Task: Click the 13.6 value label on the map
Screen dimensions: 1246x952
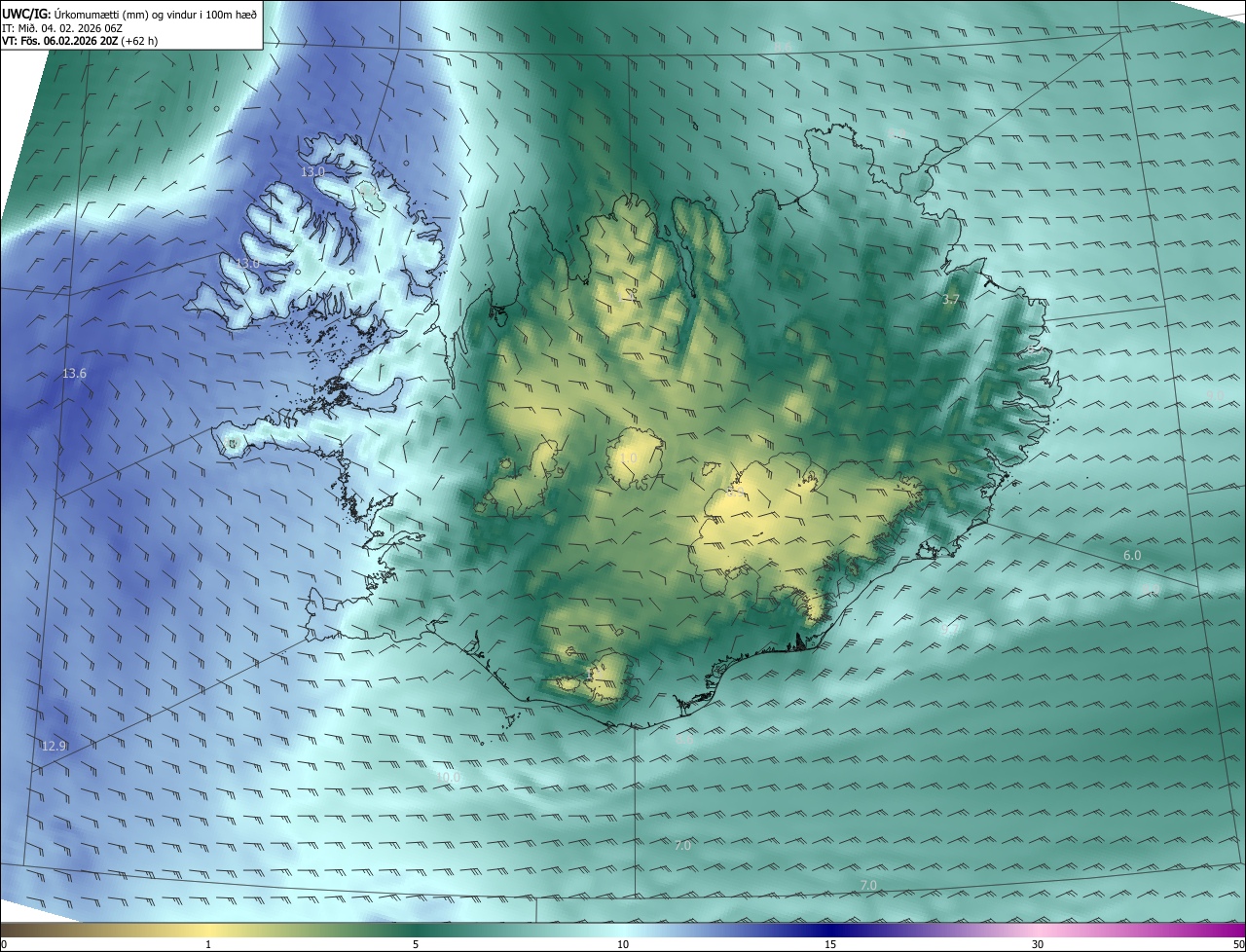Action: [74, 374]
